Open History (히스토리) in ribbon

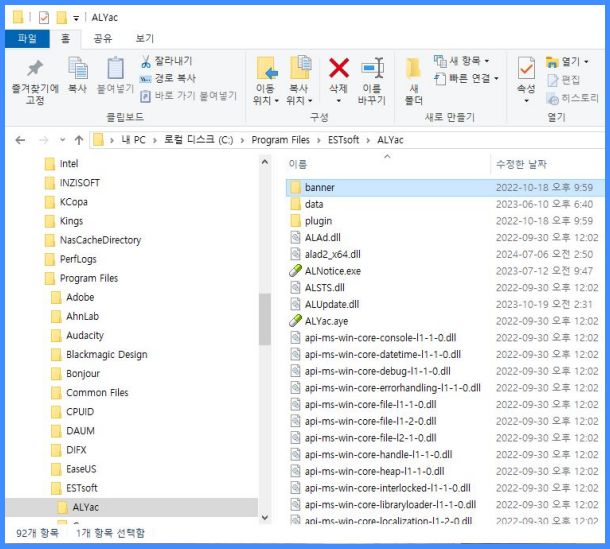[572, 98]
